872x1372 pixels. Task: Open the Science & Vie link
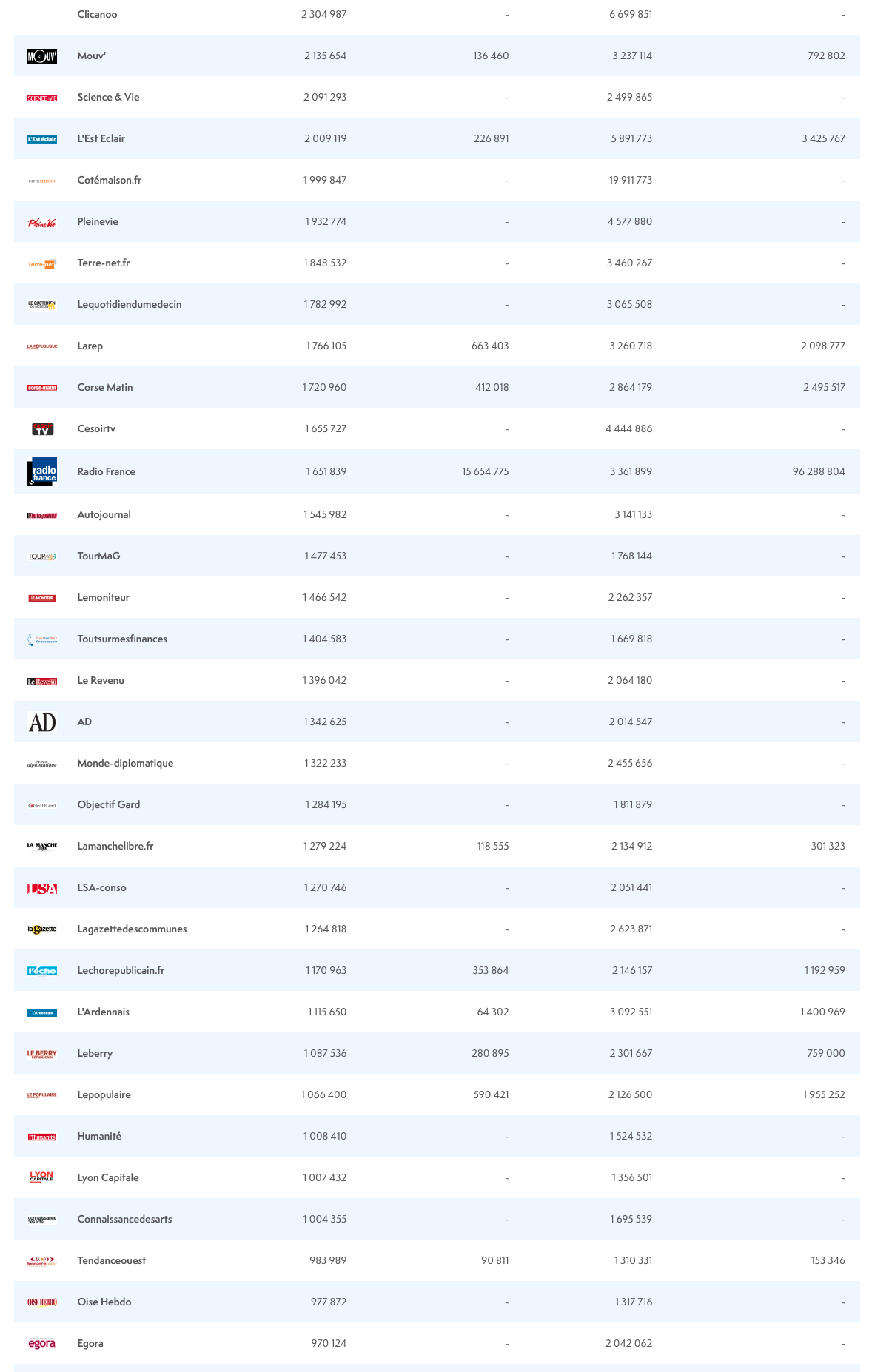coord(108,97)
